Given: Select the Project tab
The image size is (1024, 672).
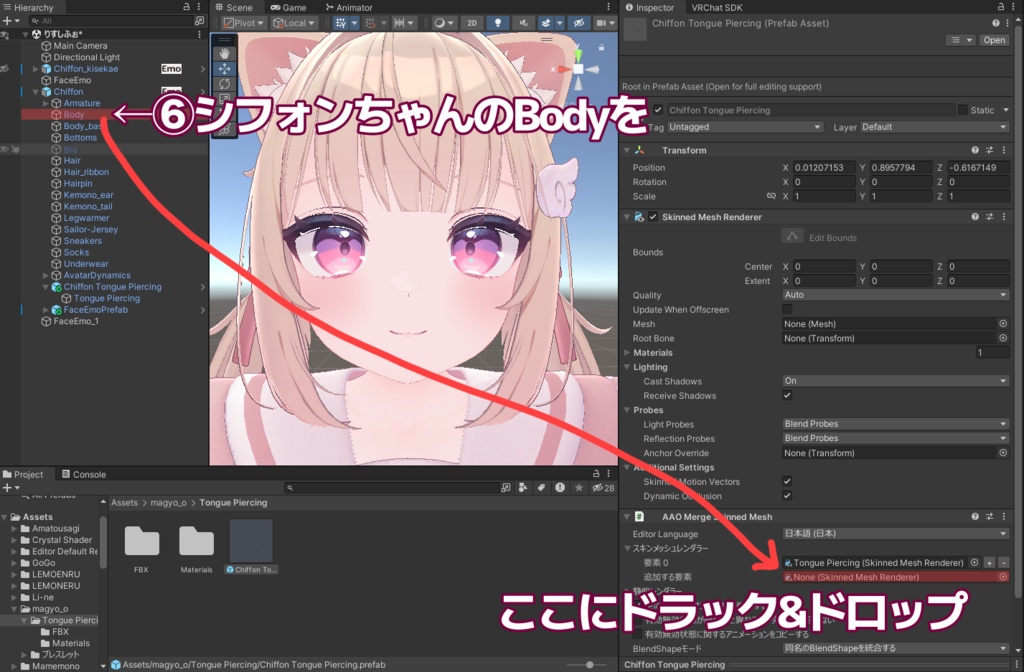Looking at the screenshot, I should point(23,474).
